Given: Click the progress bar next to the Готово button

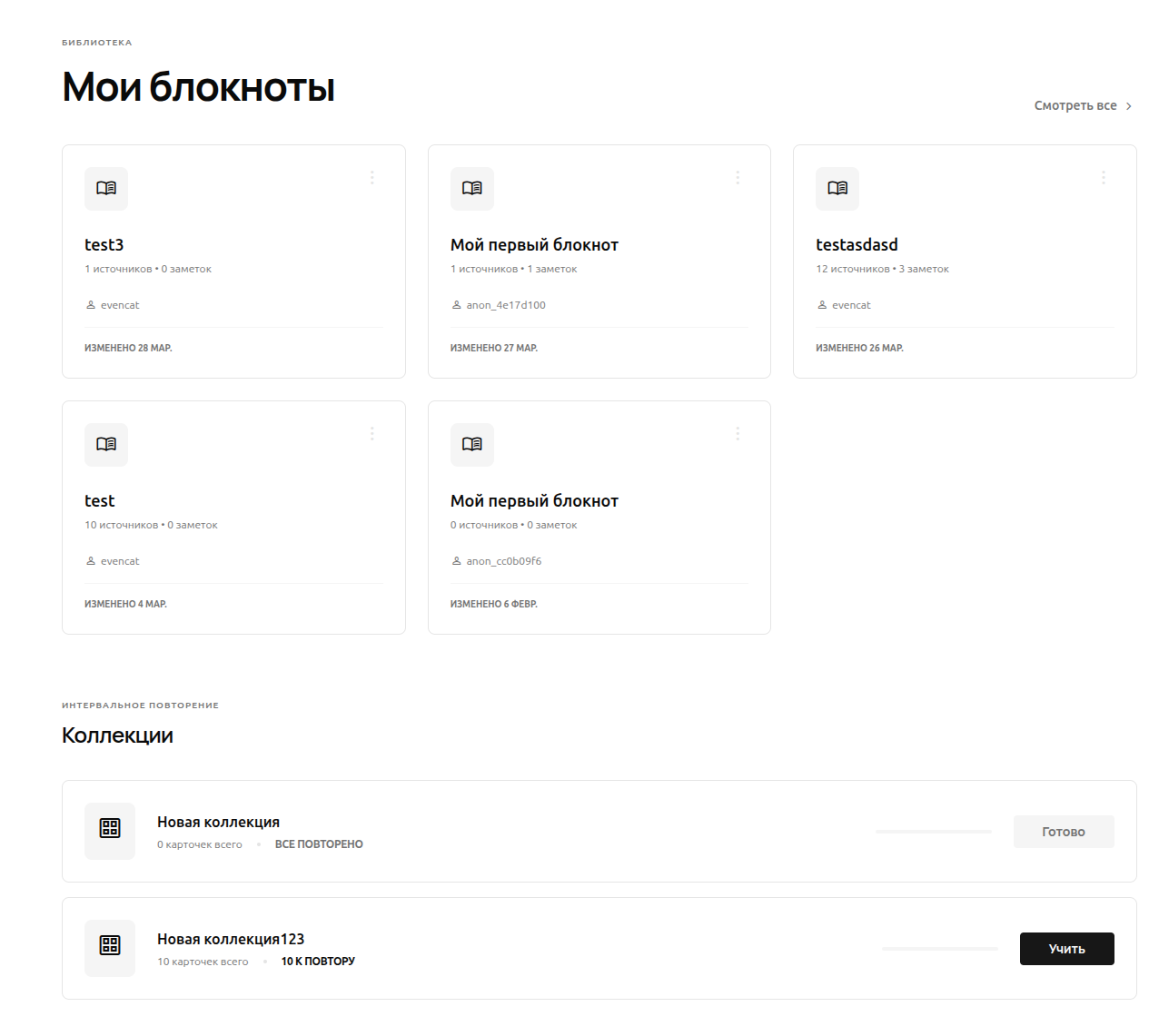Looking at the screenshot, I should click(x=934, y=832).
